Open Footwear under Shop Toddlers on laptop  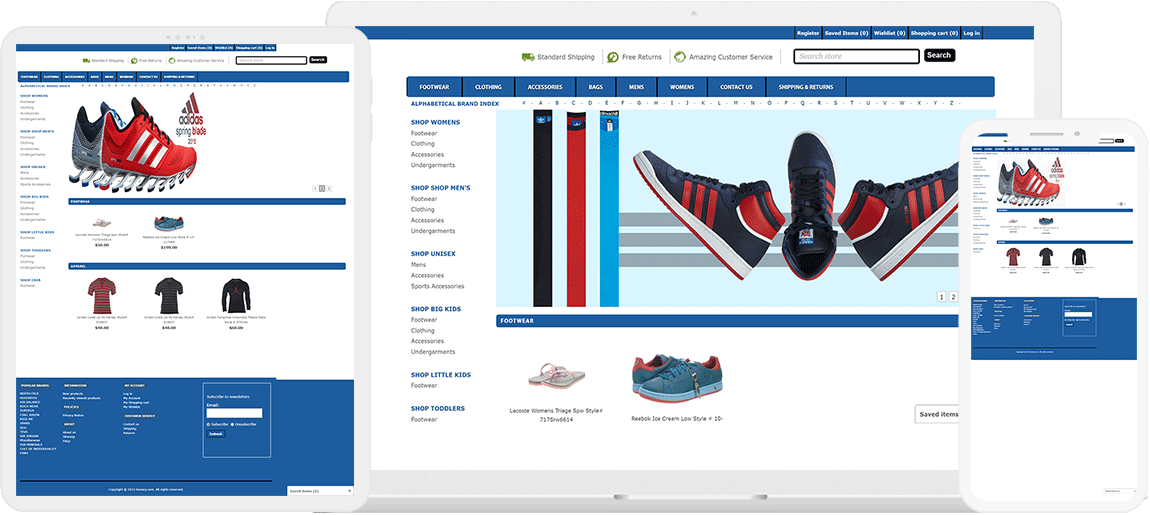[424, 420]
